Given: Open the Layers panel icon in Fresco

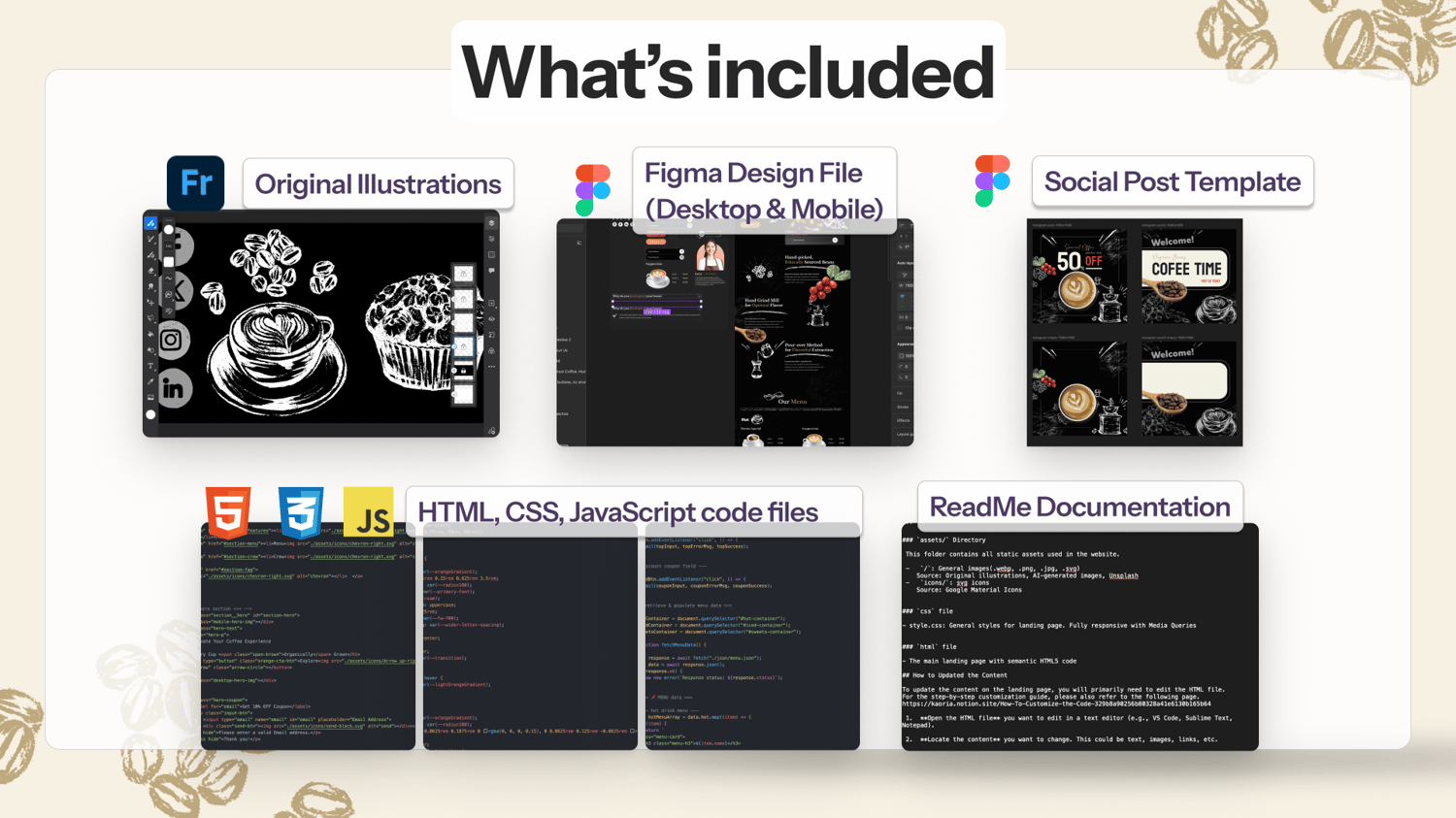Looking at the screenshot, I should [x=491, y=223].
